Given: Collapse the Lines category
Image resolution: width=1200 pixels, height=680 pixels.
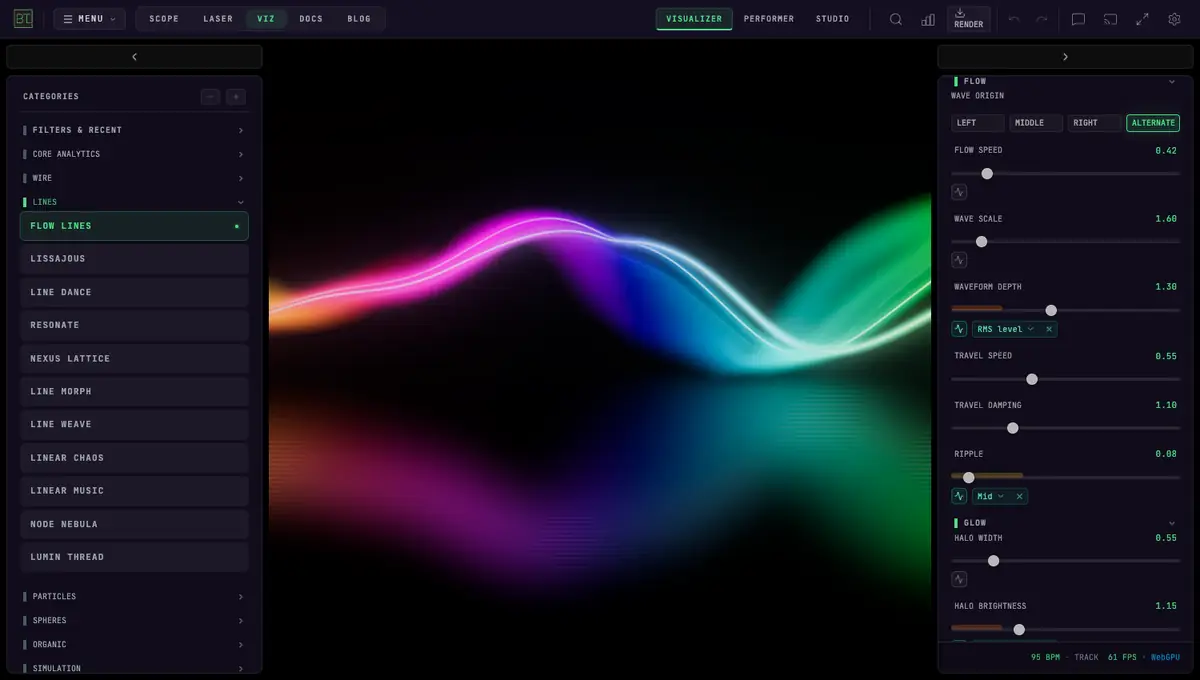Looking at the screenshot, I should (x=134, y=202).
